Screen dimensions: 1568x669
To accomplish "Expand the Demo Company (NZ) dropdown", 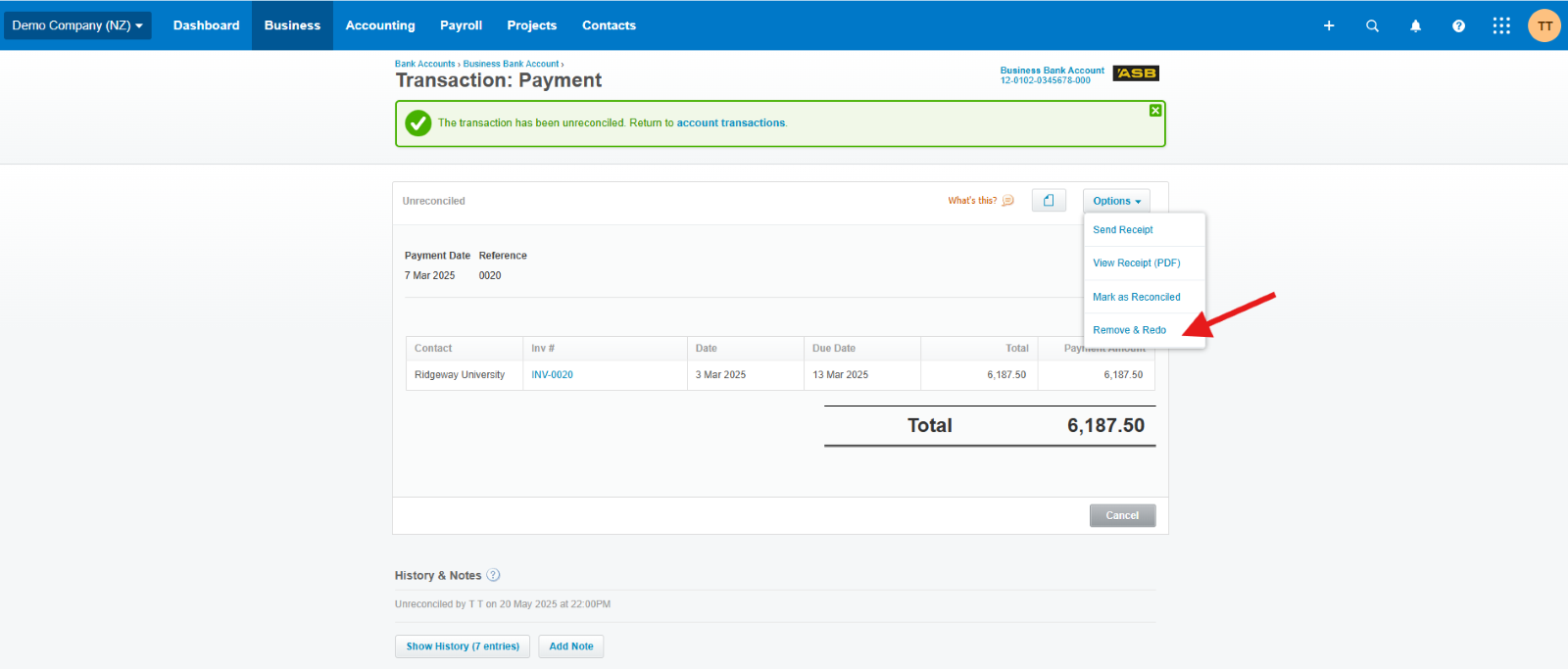I will [x=77, y=25].
